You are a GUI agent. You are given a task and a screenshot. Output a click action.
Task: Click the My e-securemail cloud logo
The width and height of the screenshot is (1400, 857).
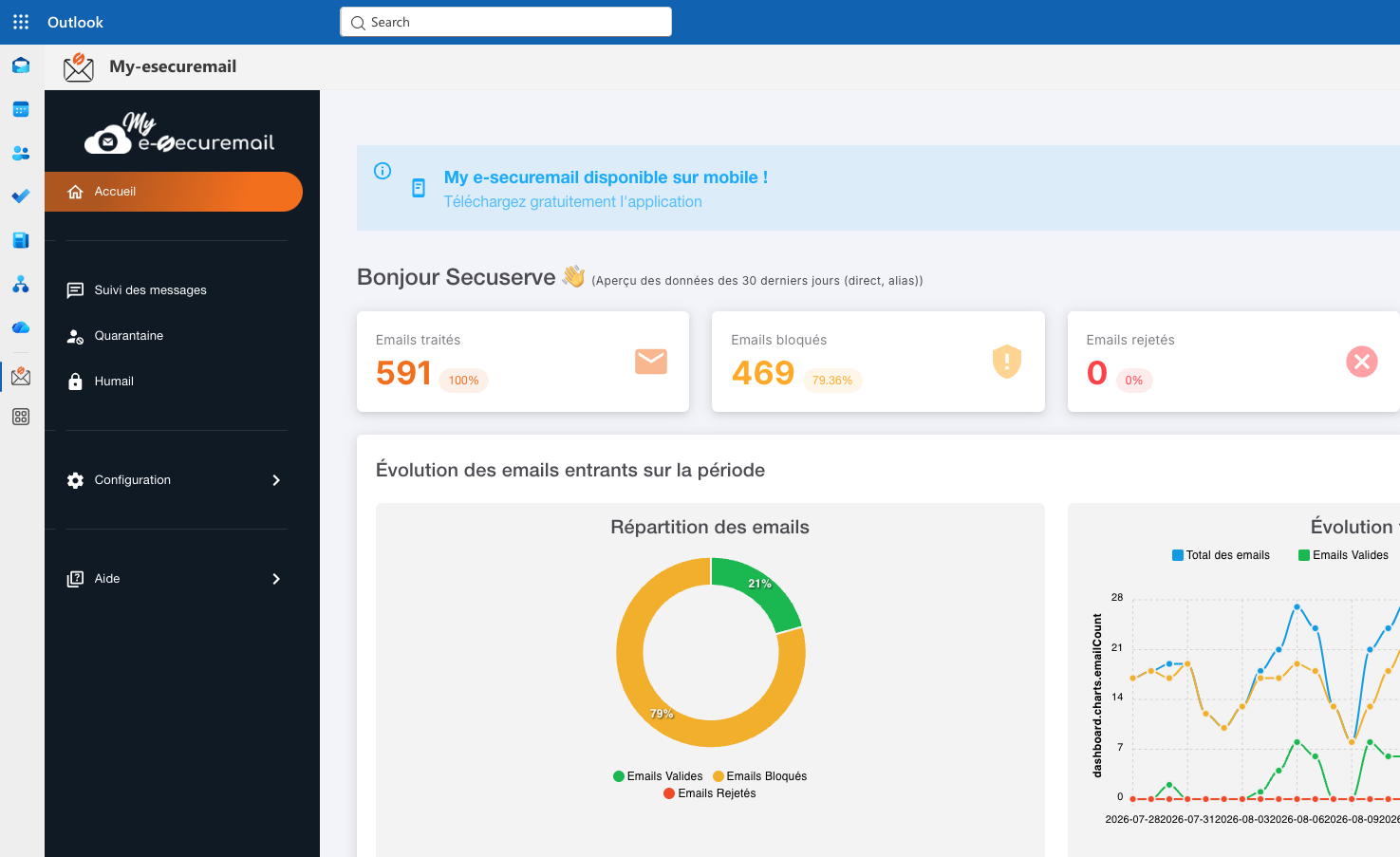point(179,134)
